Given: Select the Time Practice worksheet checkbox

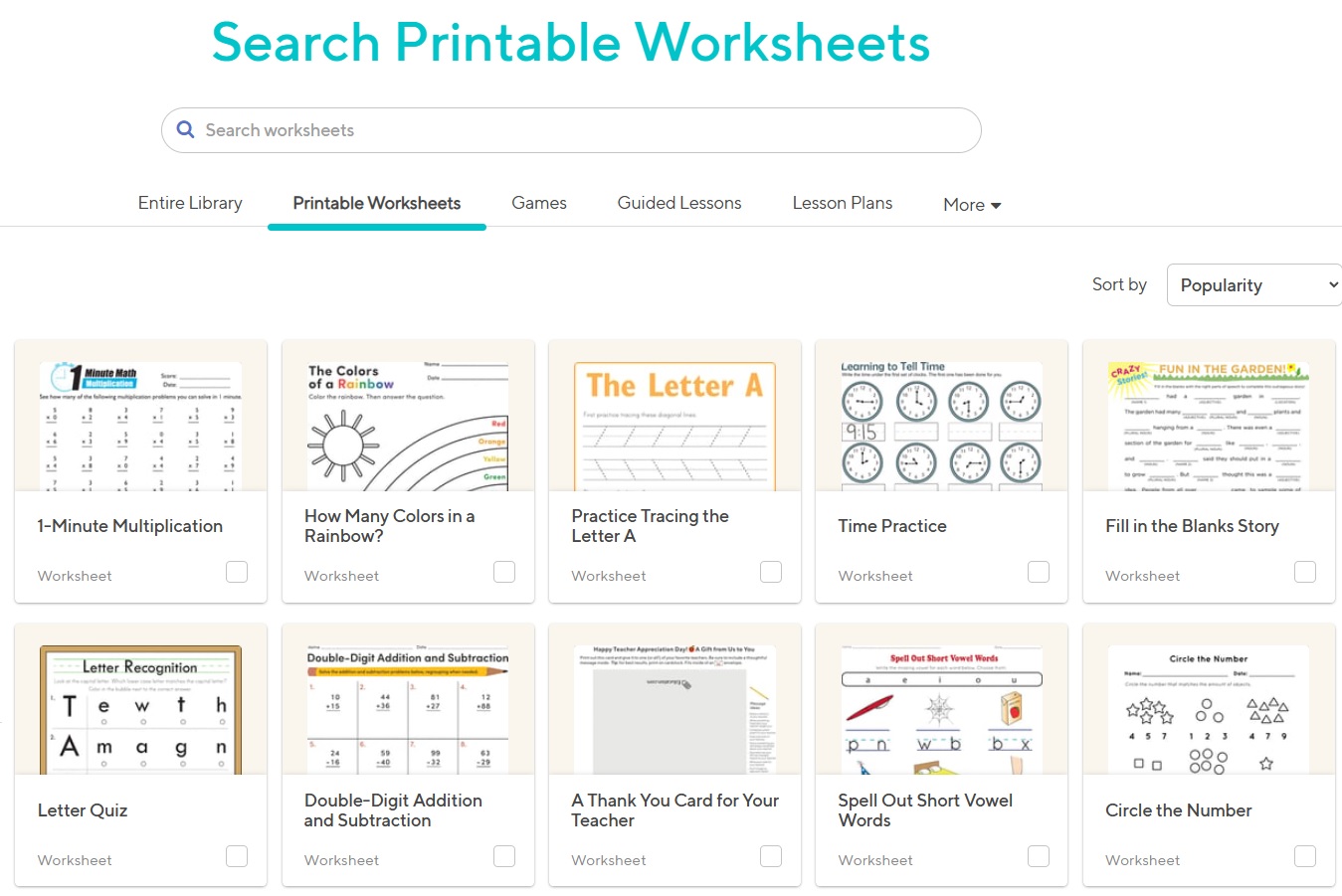Looking at the screenshot, I should tap(1038, 572).
